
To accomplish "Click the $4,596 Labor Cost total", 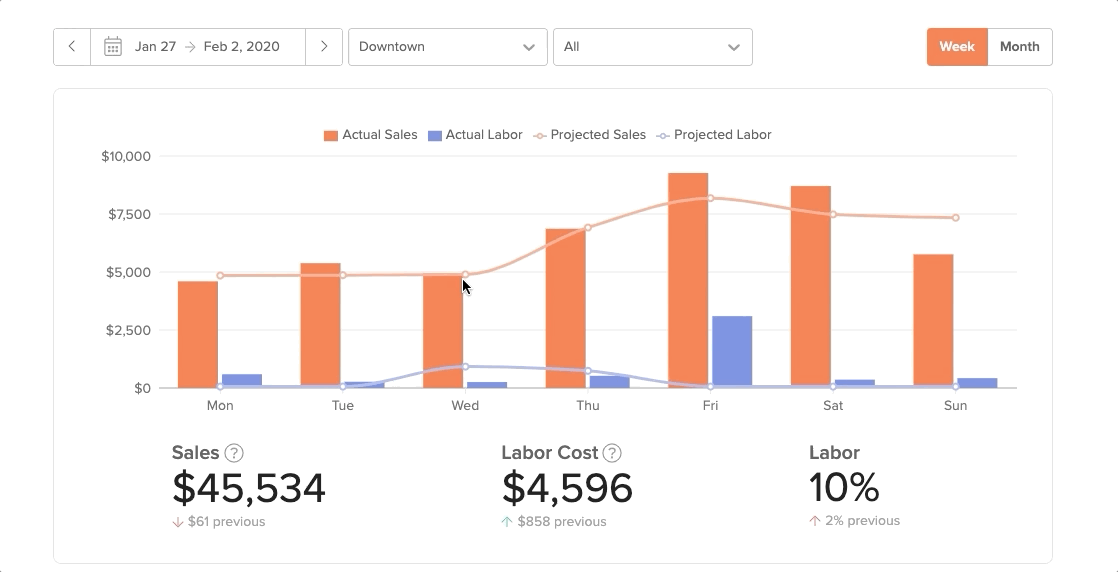I will pyautogui.click(x=567, y=488).
